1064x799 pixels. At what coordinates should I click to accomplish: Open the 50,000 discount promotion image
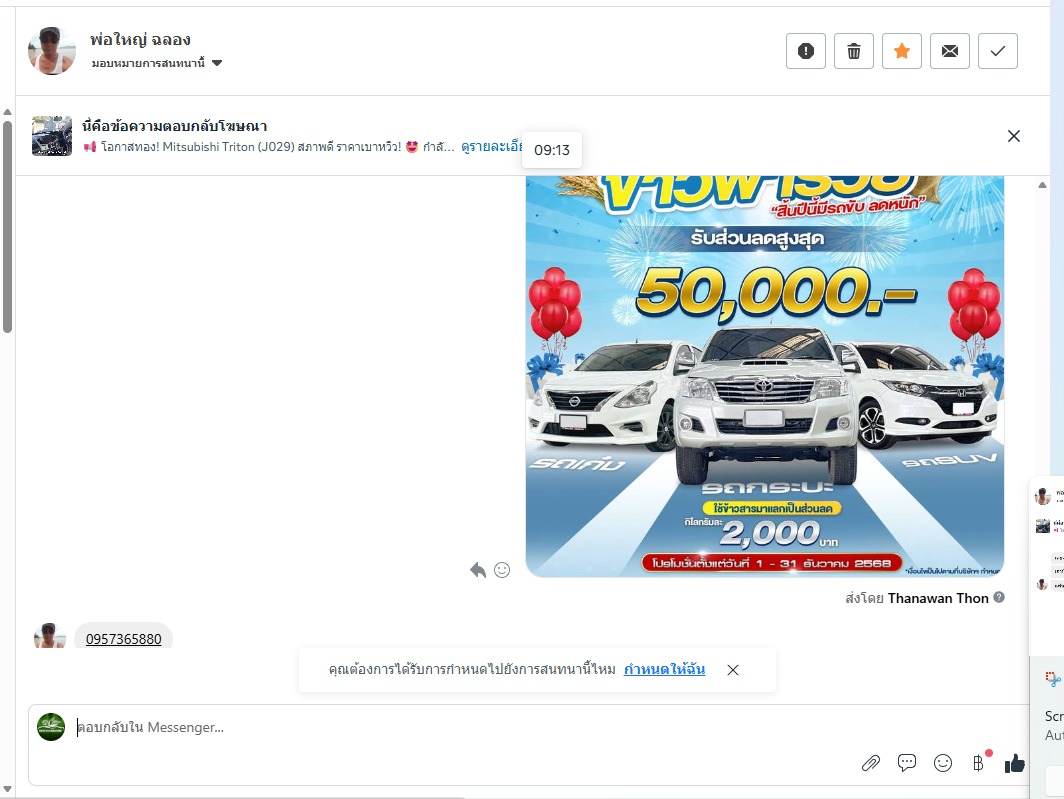pos(765,376)
